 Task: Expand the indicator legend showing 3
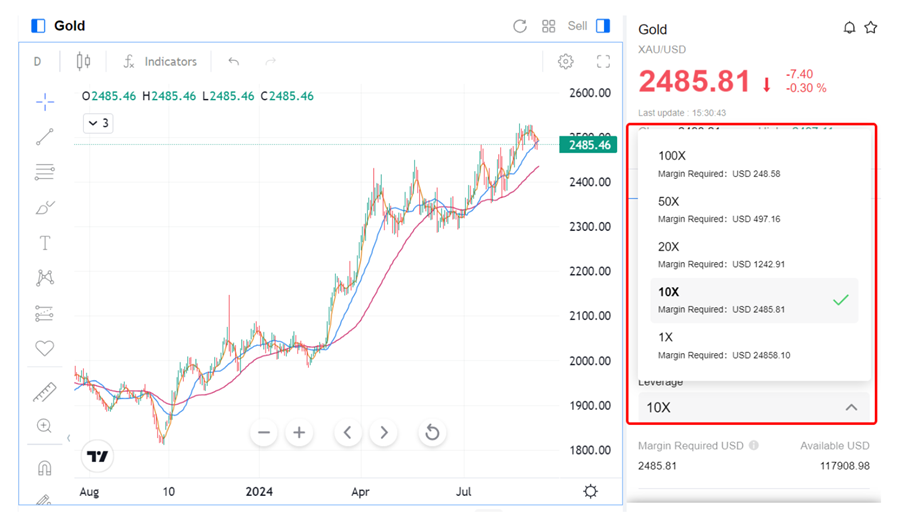[x=98, y=123]
